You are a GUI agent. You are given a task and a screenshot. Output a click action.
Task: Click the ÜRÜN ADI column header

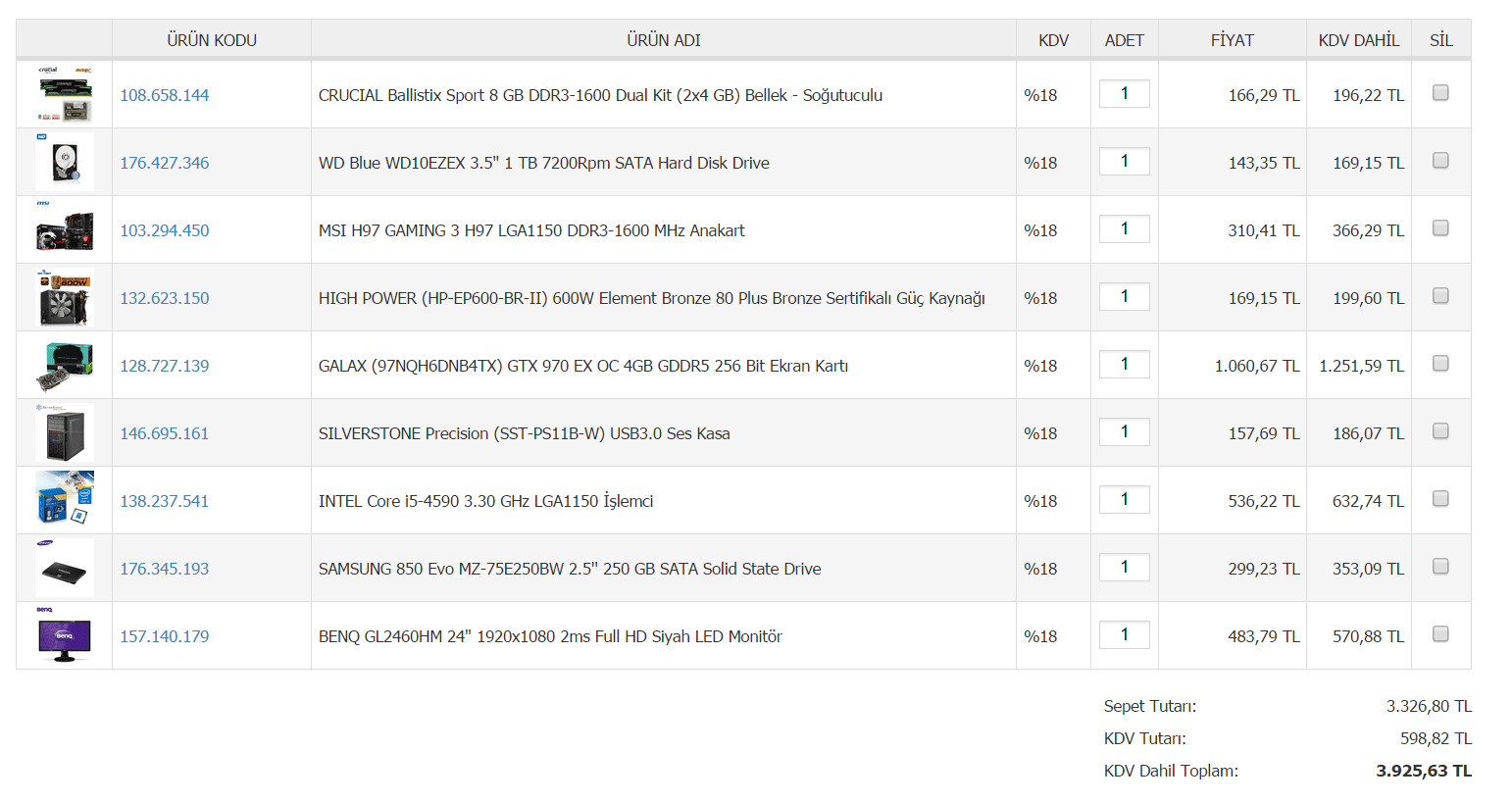click(663, 40)
